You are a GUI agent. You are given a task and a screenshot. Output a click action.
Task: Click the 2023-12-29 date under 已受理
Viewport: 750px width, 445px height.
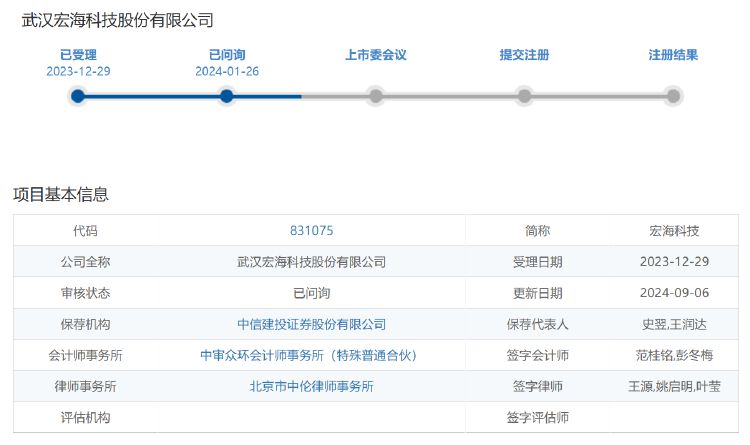coord(78,71)
